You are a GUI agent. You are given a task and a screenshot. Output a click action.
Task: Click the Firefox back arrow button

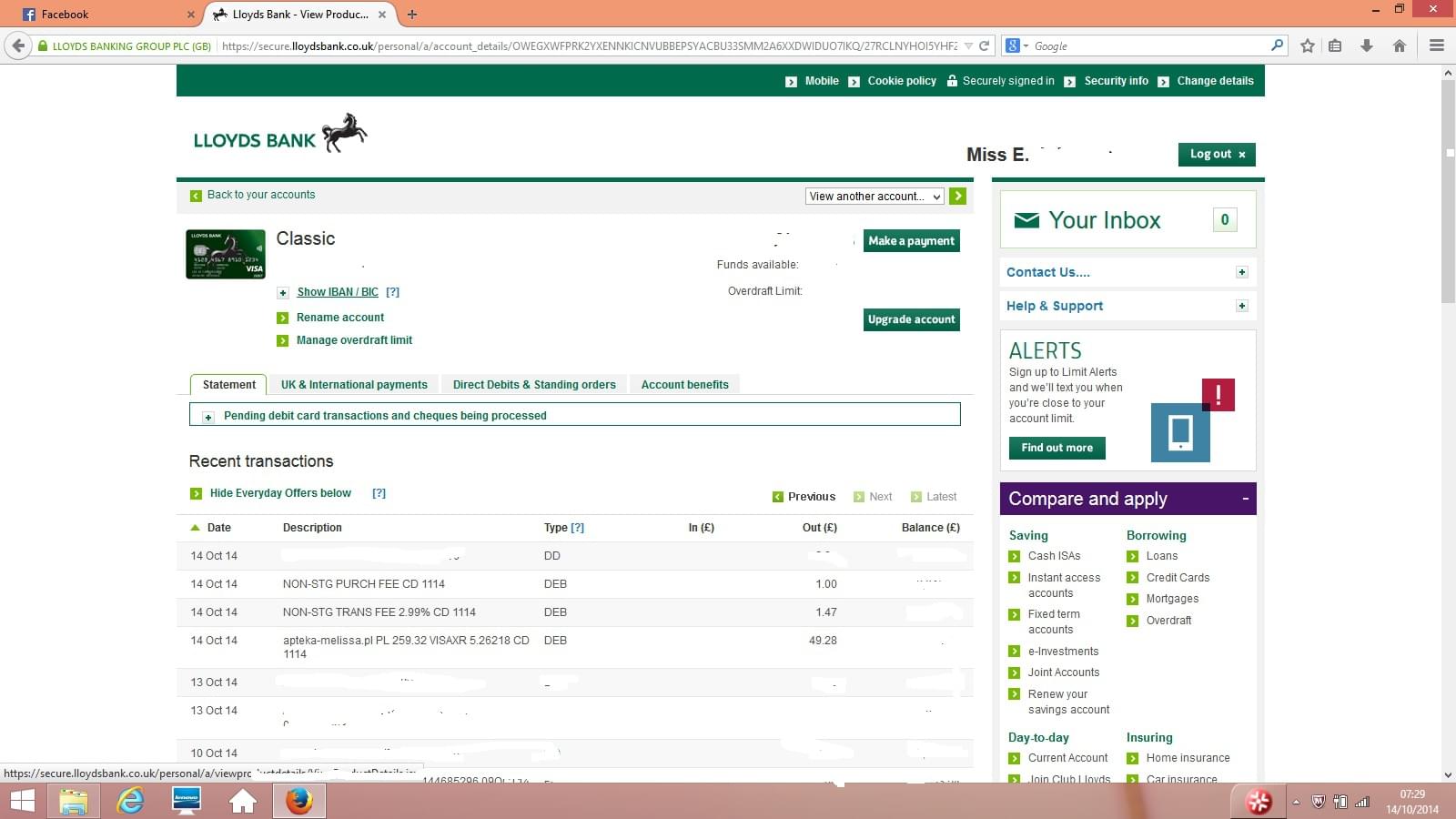18,45
